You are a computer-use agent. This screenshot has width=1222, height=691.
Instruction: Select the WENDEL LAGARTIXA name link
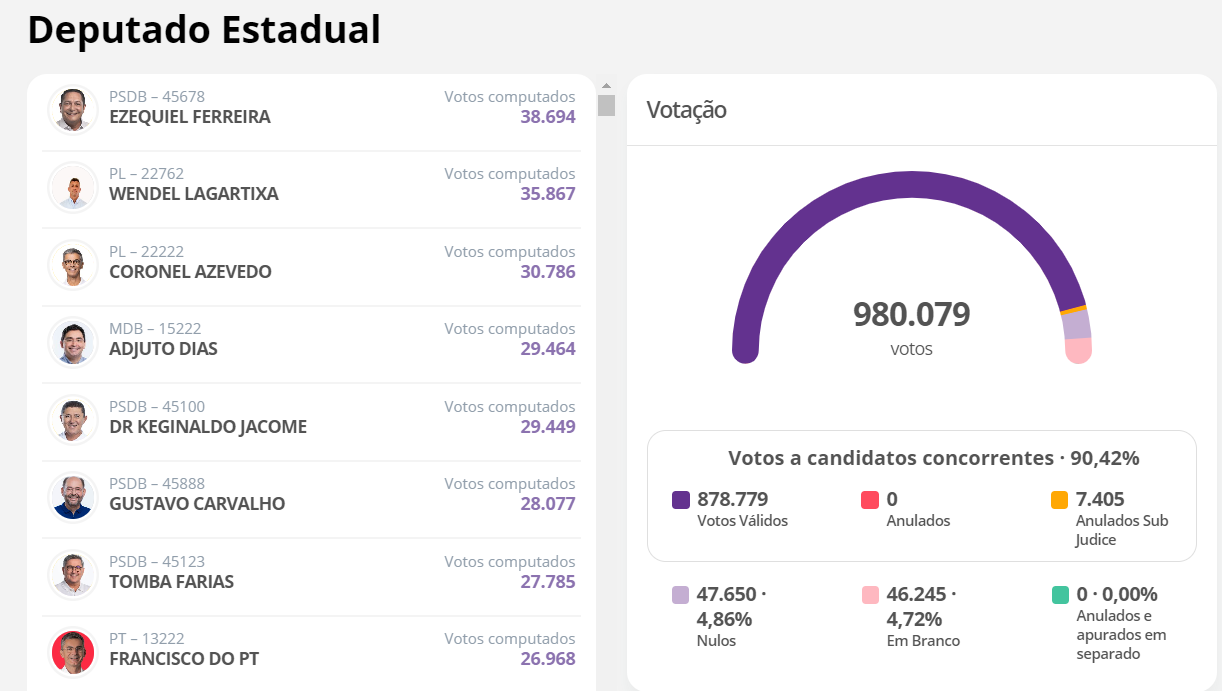[194, 194]
